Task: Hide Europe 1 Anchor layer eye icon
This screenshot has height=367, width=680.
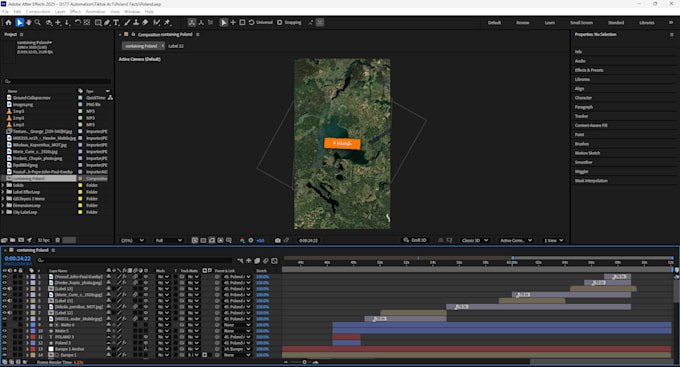Action: pos(5,349)
